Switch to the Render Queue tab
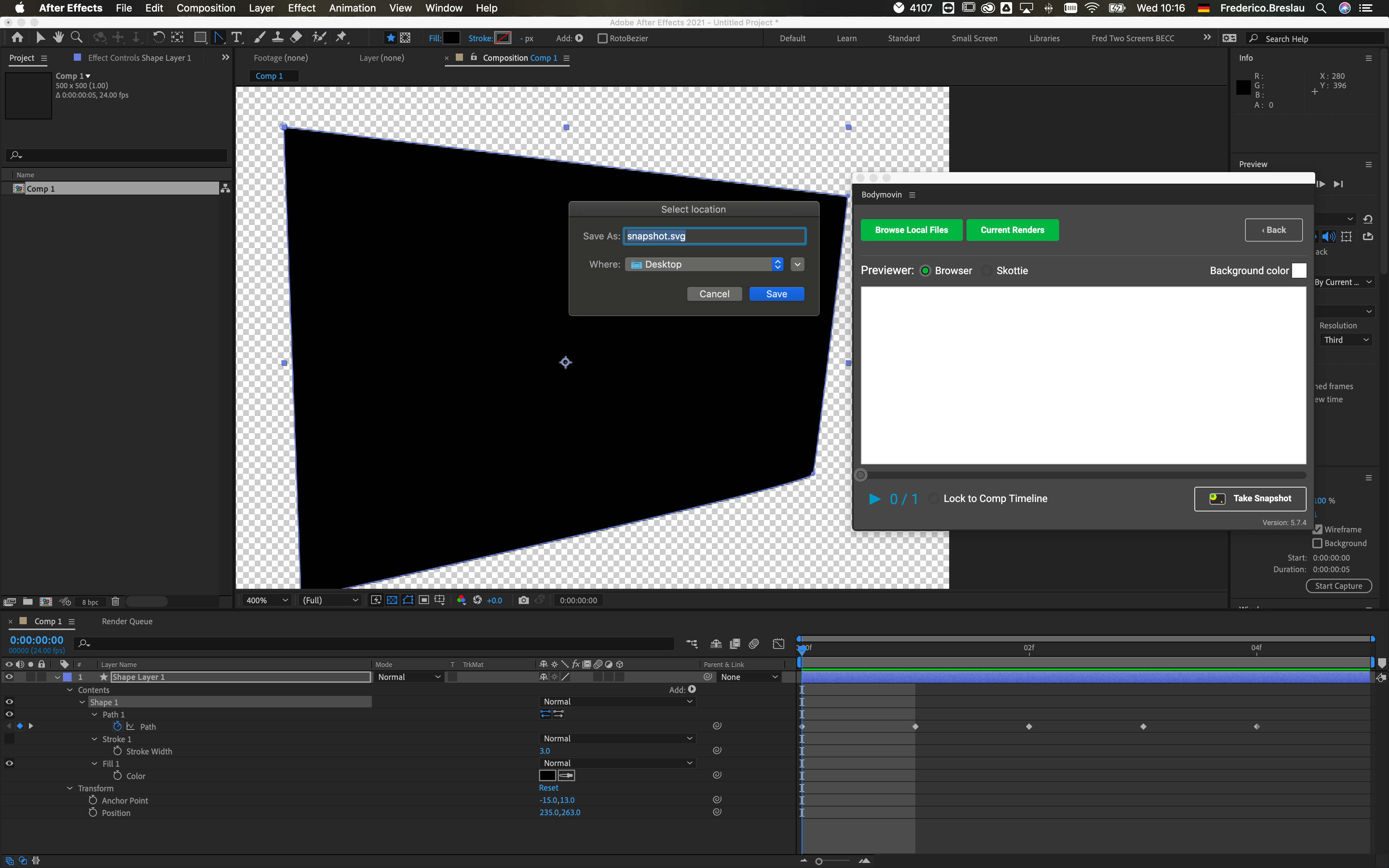The width and height of the screenshot is (1389, 868). pyautogui.click(x=127, y=621)
